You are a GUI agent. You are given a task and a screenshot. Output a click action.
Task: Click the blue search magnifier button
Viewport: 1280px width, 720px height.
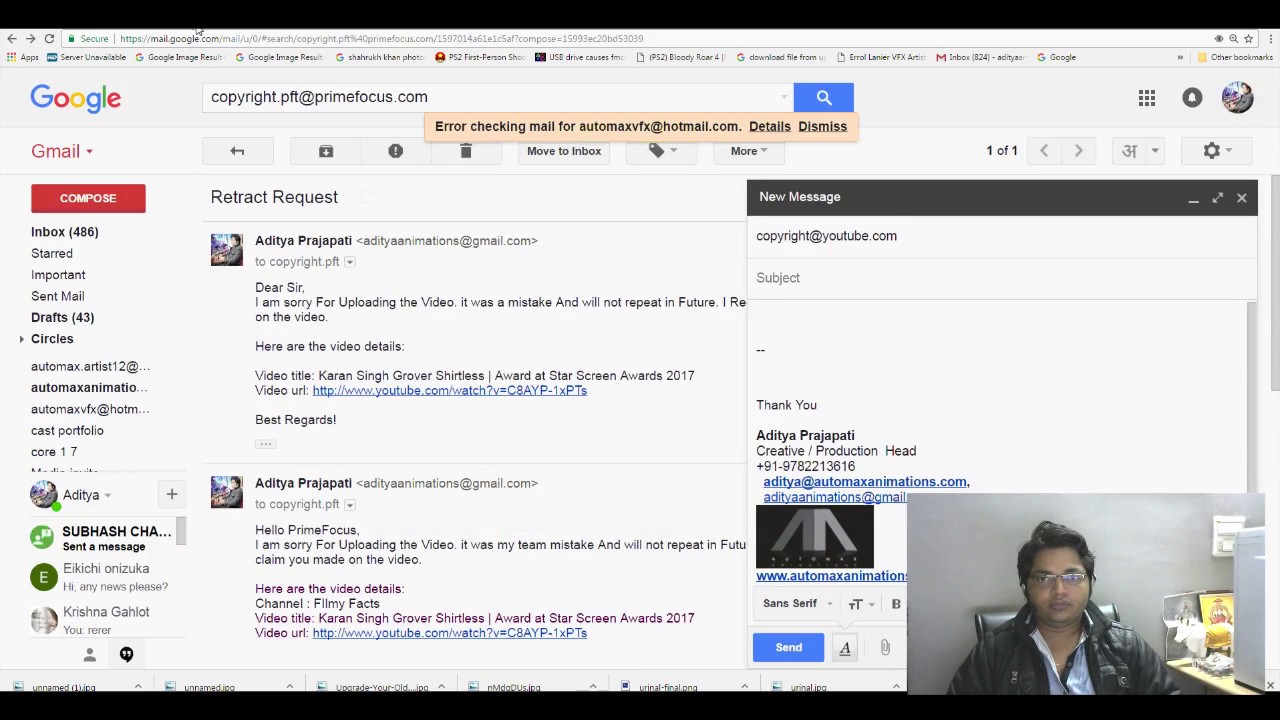click(x=823, y=97)
